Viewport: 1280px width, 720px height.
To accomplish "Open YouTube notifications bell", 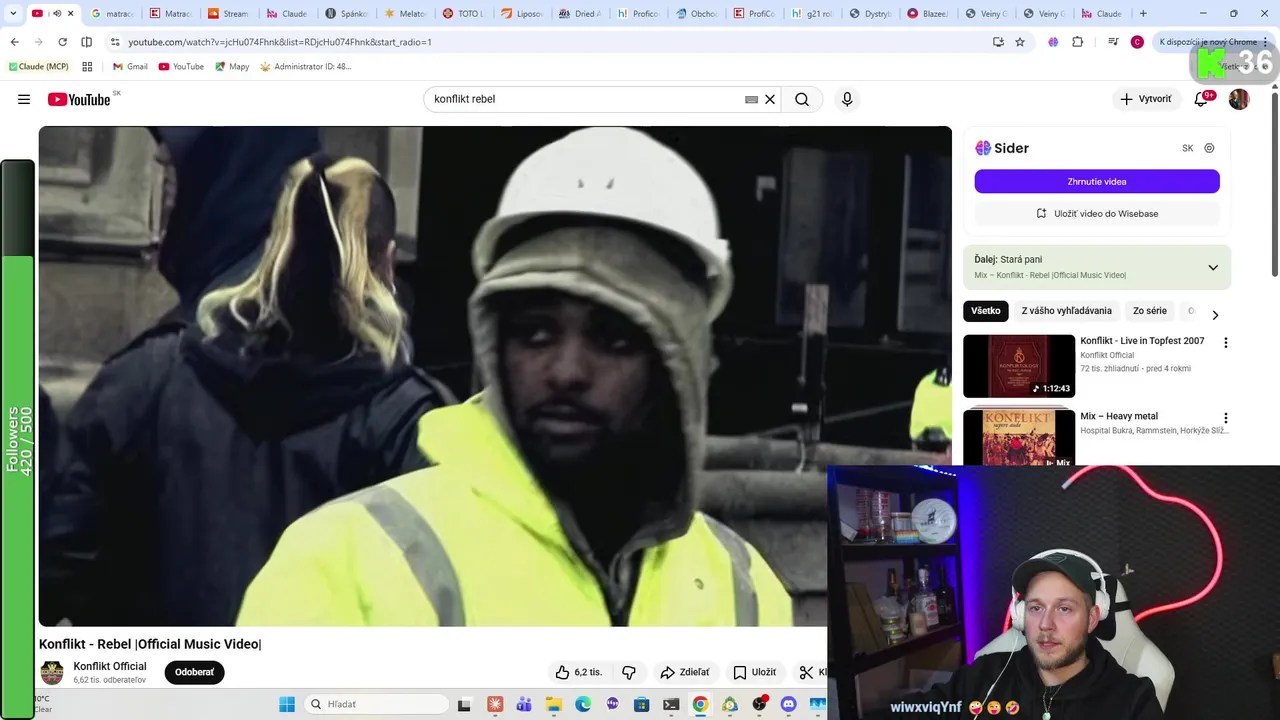I will point(1201,99).
